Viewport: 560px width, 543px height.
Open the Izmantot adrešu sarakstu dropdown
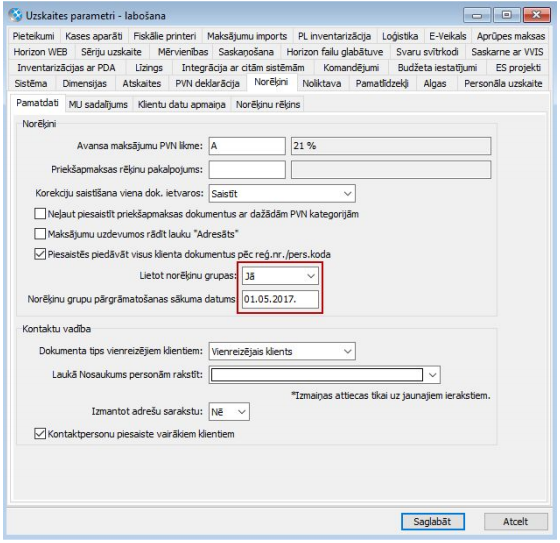coord(229,412)
